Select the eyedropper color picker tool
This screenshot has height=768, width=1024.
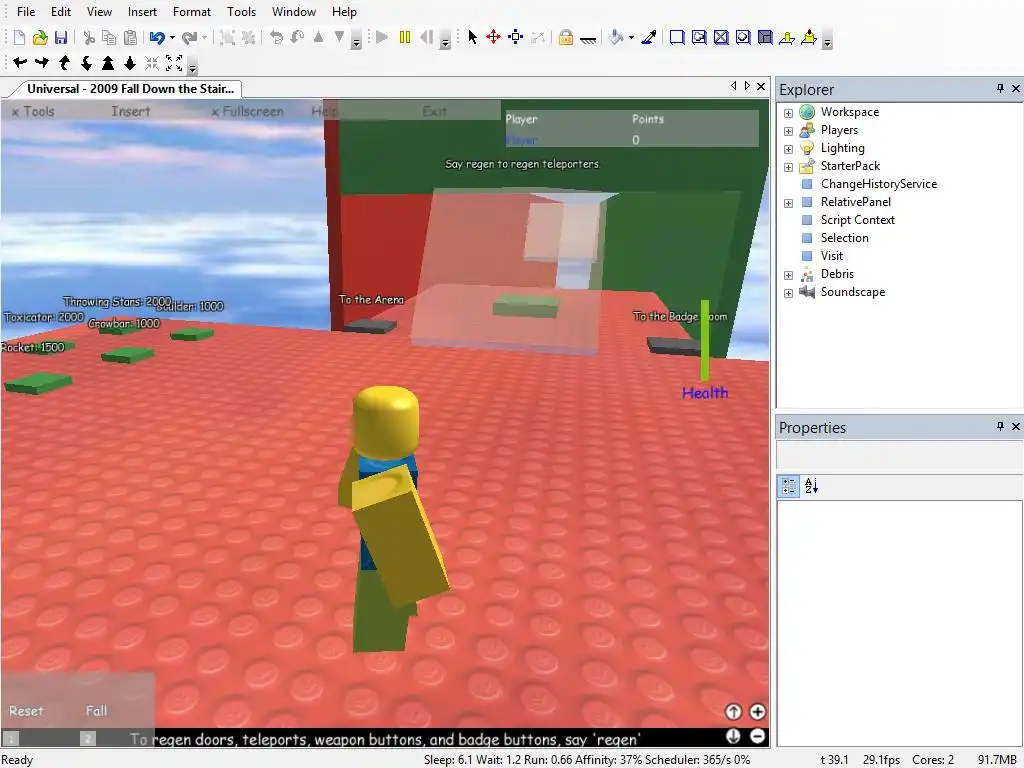pos(648,37)
